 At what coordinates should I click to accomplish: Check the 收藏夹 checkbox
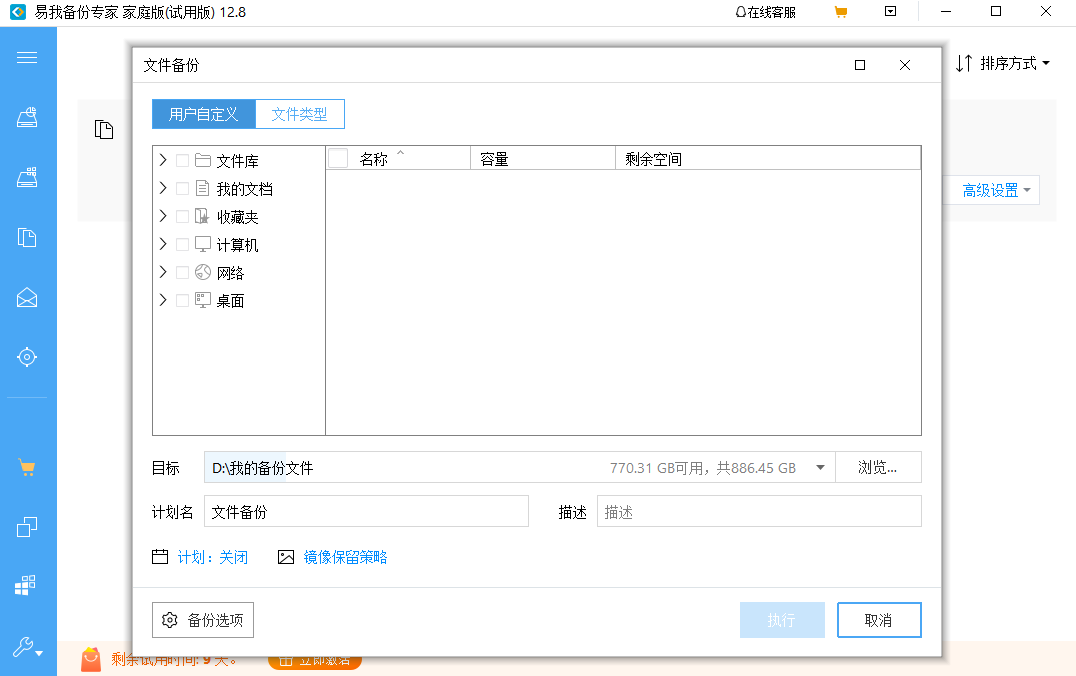pos(183,216)
